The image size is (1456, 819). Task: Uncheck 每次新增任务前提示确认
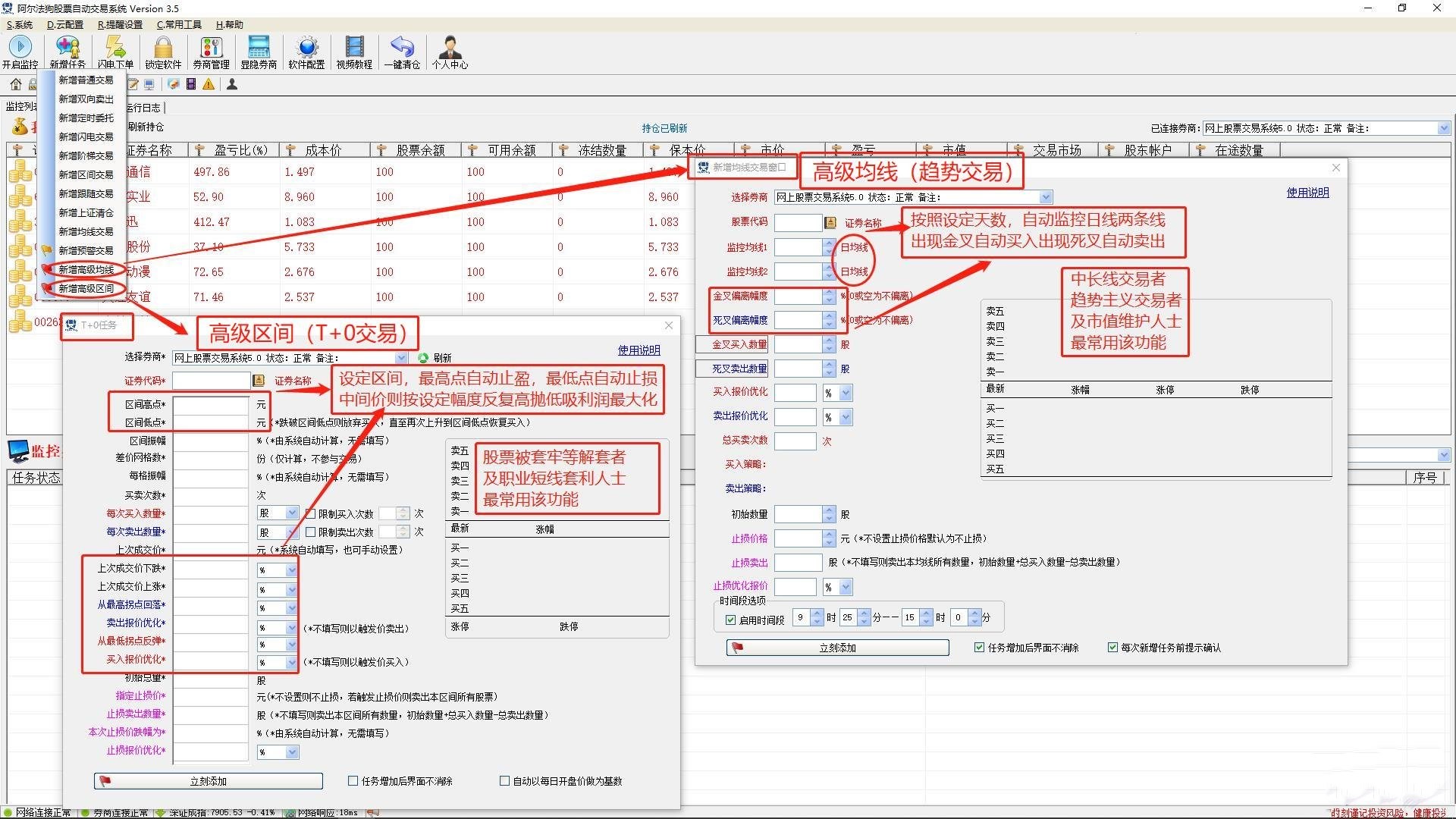(x=1112, y=647)
